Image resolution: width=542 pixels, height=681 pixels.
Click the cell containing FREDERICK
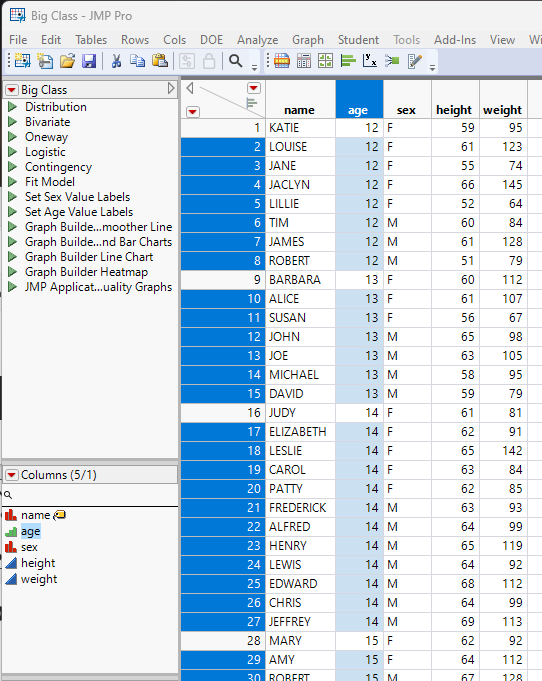pyautogui.click(x=300, y=508)
